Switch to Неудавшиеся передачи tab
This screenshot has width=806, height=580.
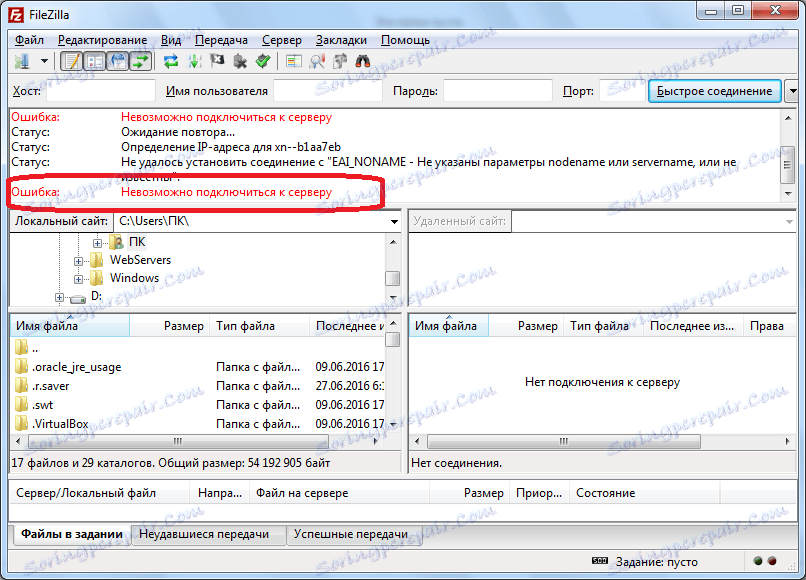(x=204, y=534)
